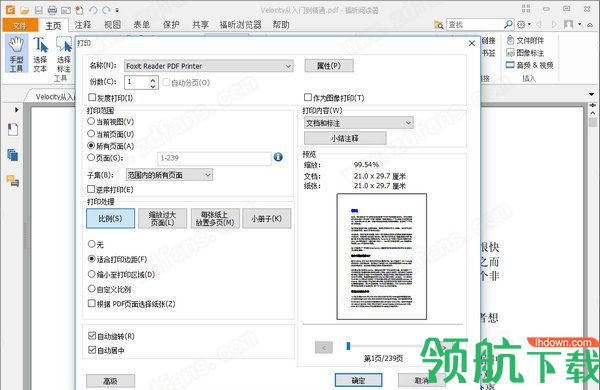Viewport: 600px width, 390px height.
Task: Toggle auto-center checkbox (自动居中)
Action: [x=92, y=350]
